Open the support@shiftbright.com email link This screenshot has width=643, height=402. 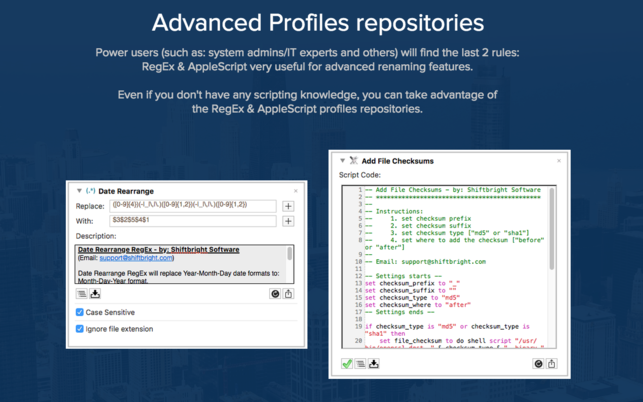(136, 258)
